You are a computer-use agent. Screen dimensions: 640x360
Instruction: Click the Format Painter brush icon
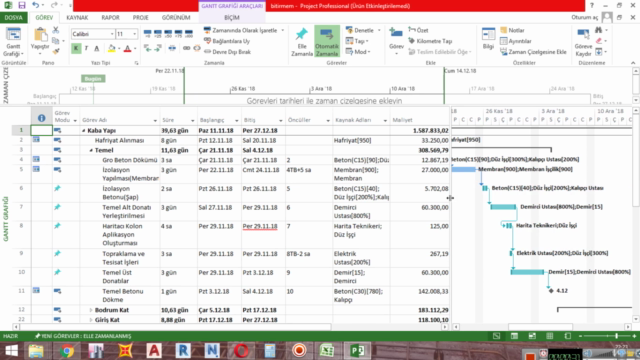(56, 51)
